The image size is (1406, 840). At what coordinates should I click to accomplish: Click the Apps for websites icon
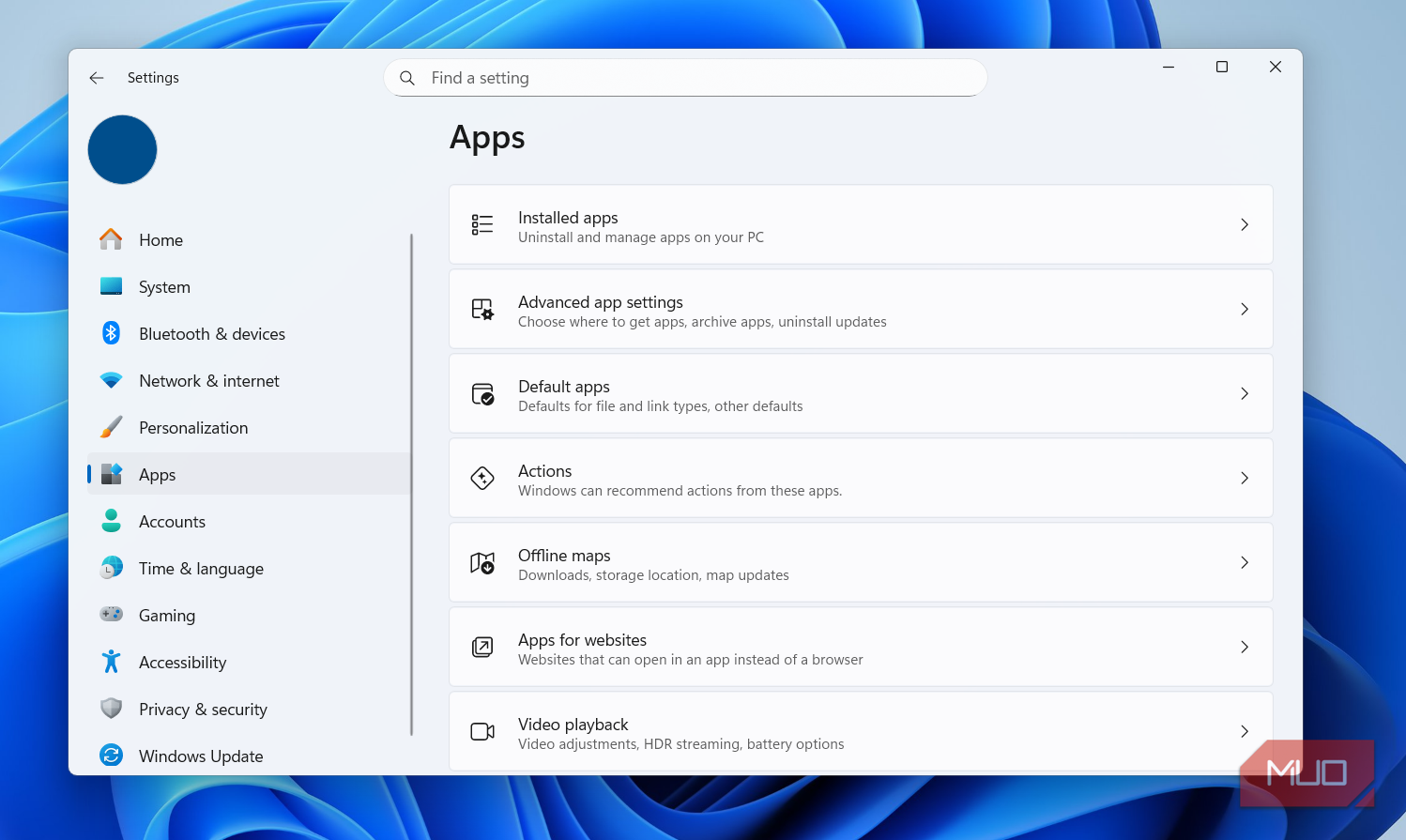coord(482,647)
